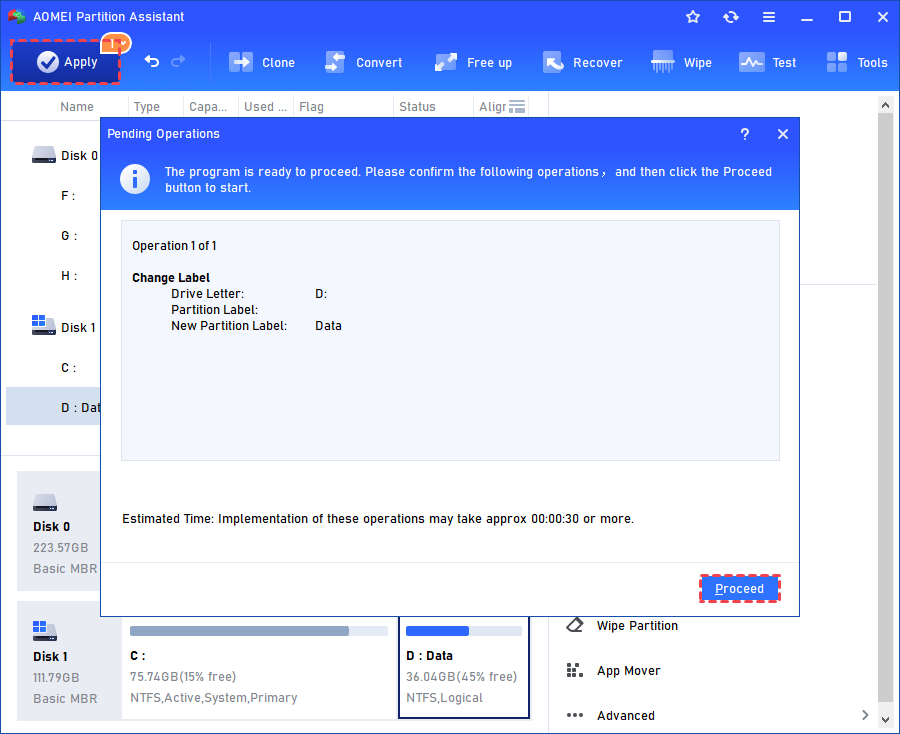Open the Recover menu
The width and height of the screenshot is (900, 734).
tap(583, 63)
